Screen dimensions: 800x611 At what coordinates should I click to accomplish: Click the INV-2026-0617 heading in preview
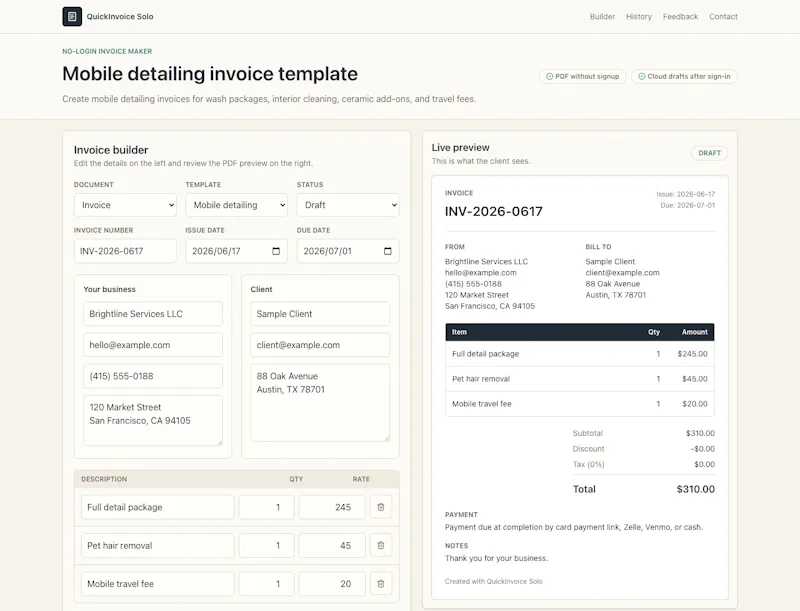pos(493,211)
